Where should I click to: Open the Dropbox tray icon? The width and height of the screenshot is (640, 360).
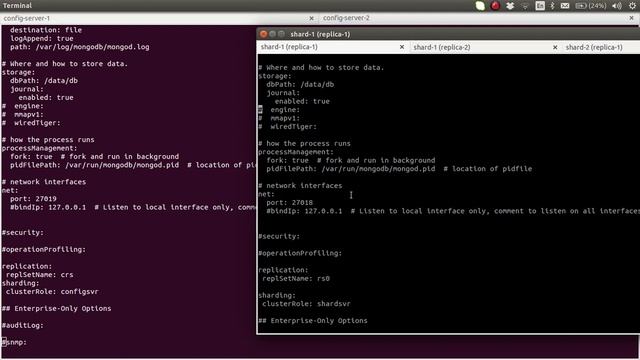(x=510, y=6)
